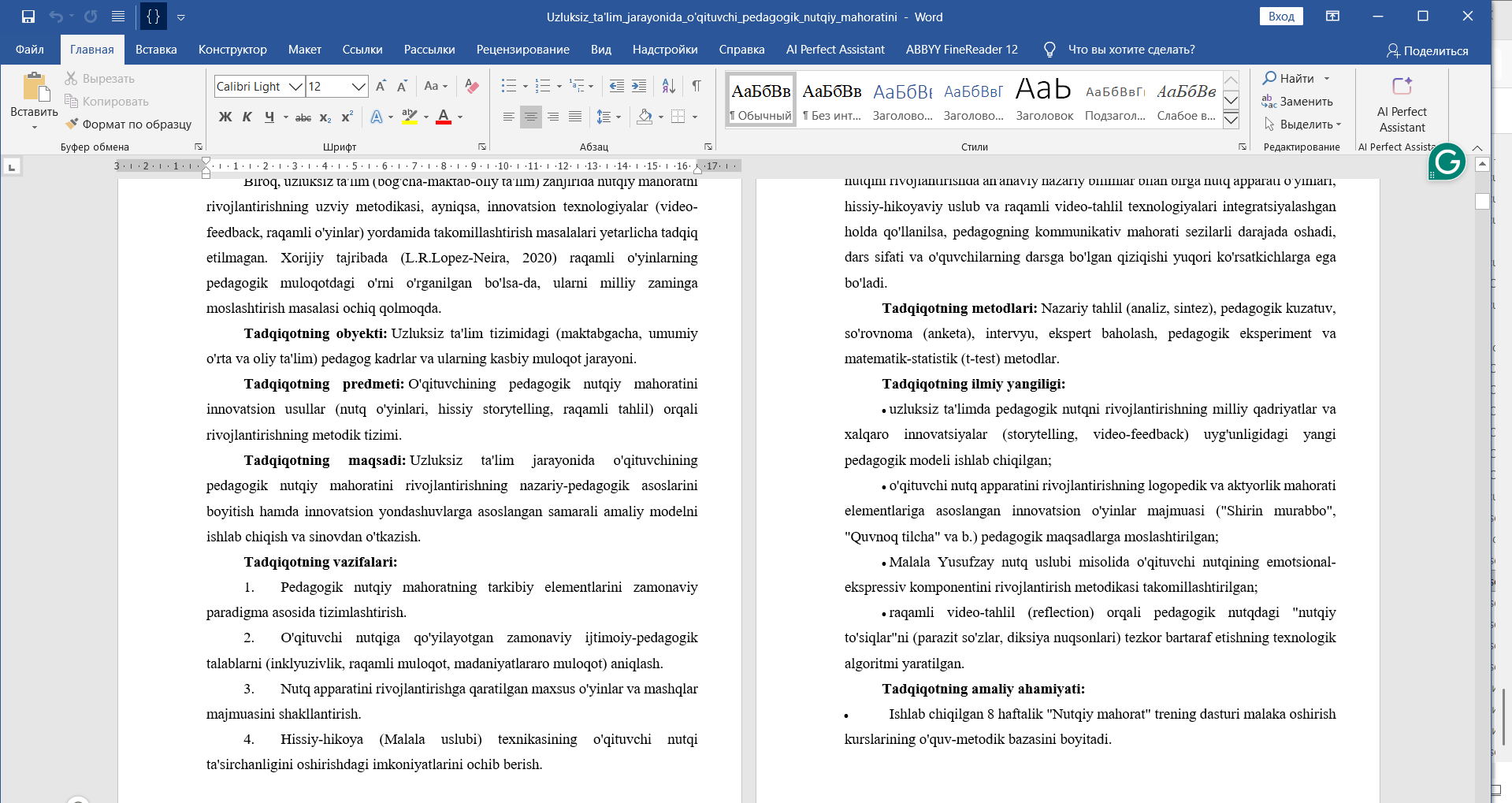This screenshot has height=803, width=1512.
Task: Click the Decrease Indent icon
Action: coord(617,86)
